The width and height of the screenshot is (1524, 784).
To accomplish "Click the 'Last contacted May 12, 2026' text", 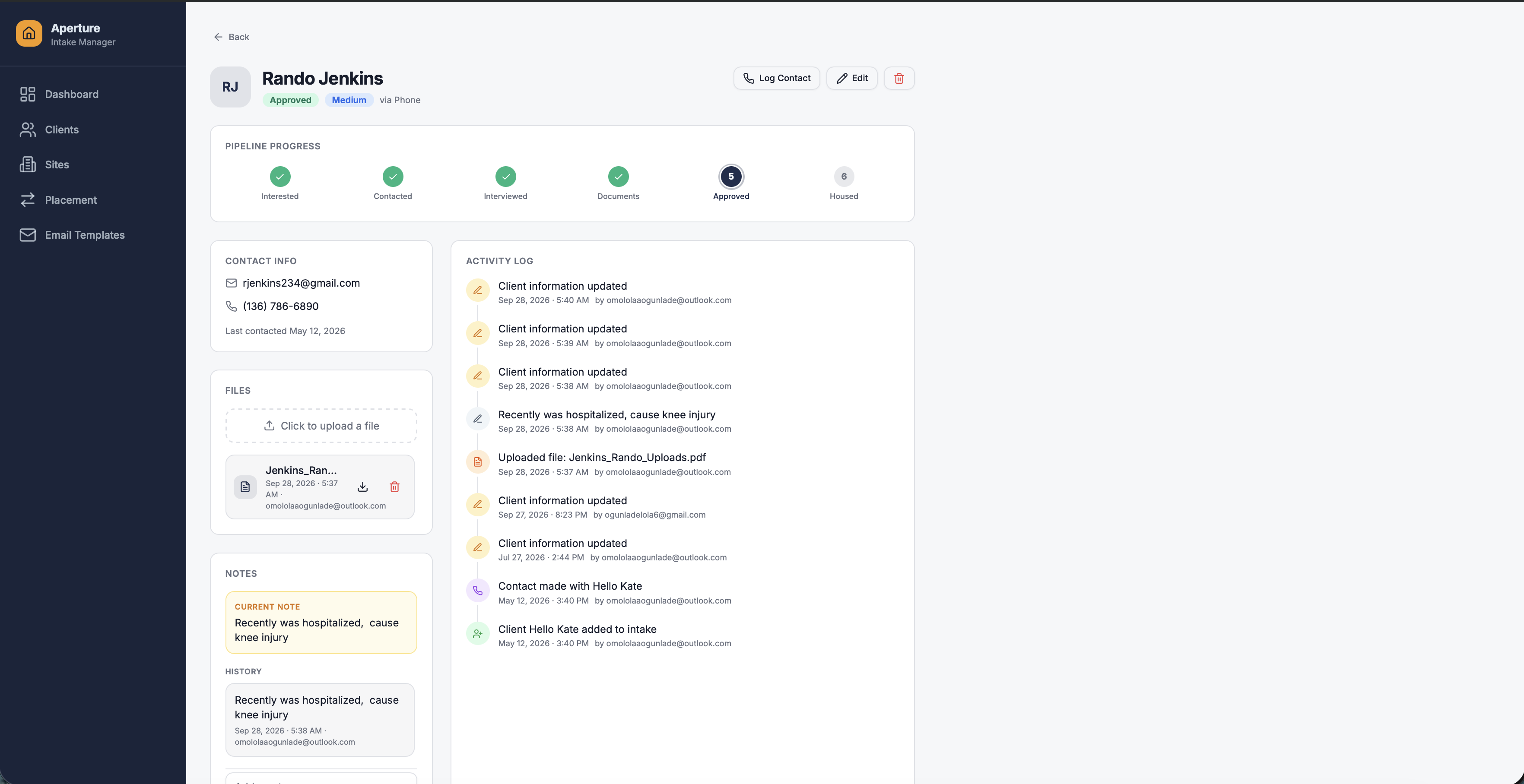I will pyautogui.click(x=285, y=331).
